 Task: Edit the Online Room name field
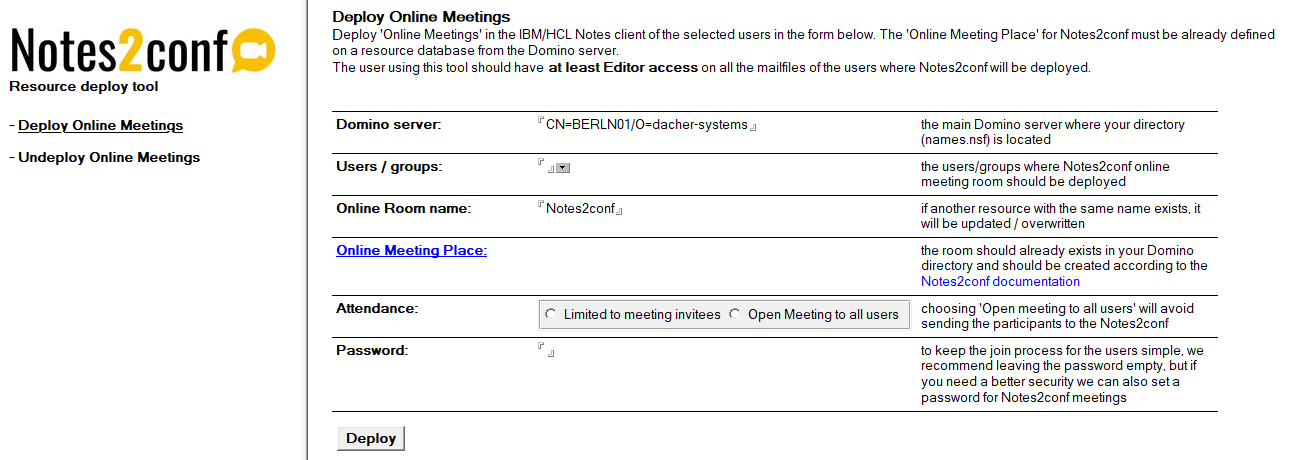tap(582, 209)
